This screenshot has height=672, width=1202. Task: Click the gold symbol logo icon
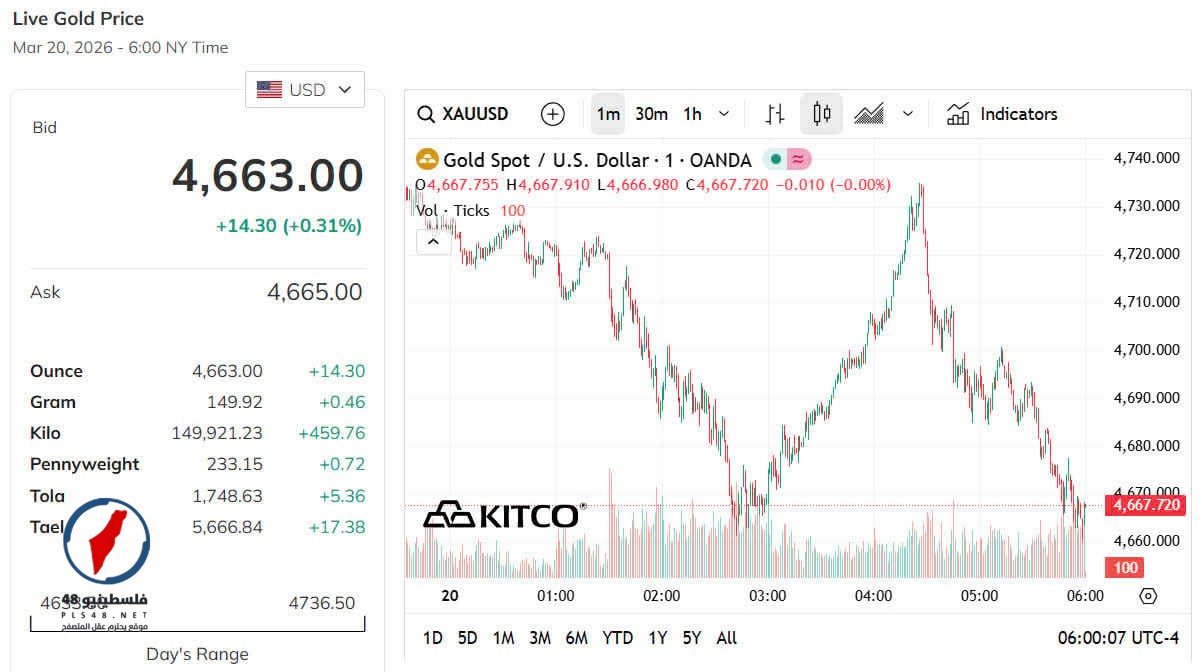pos(427,160)
